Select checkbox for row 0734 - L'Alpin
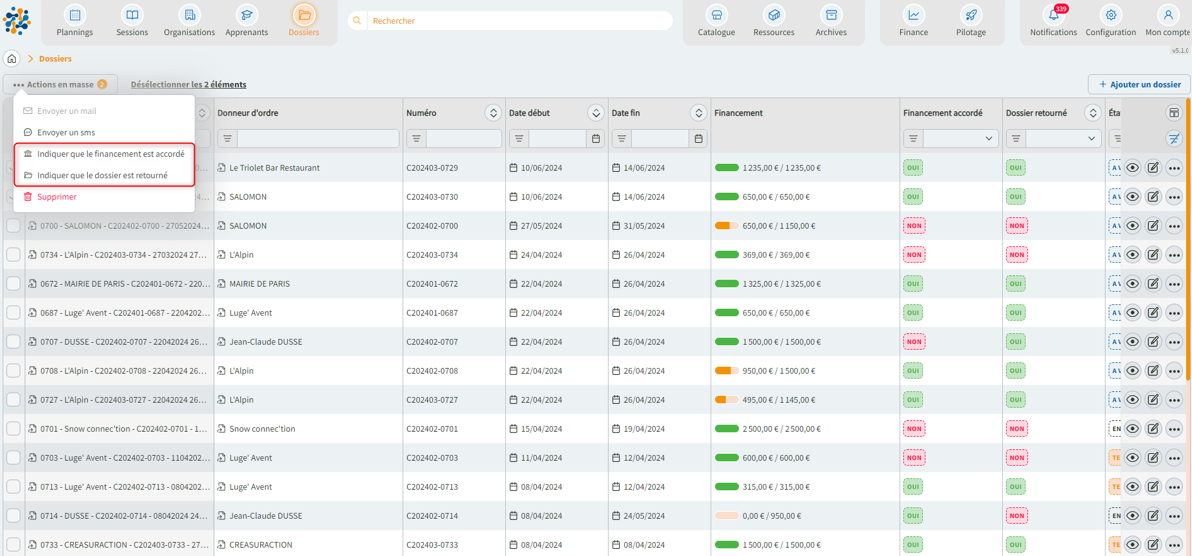1192x556 pixels. [x=14, y=255]
